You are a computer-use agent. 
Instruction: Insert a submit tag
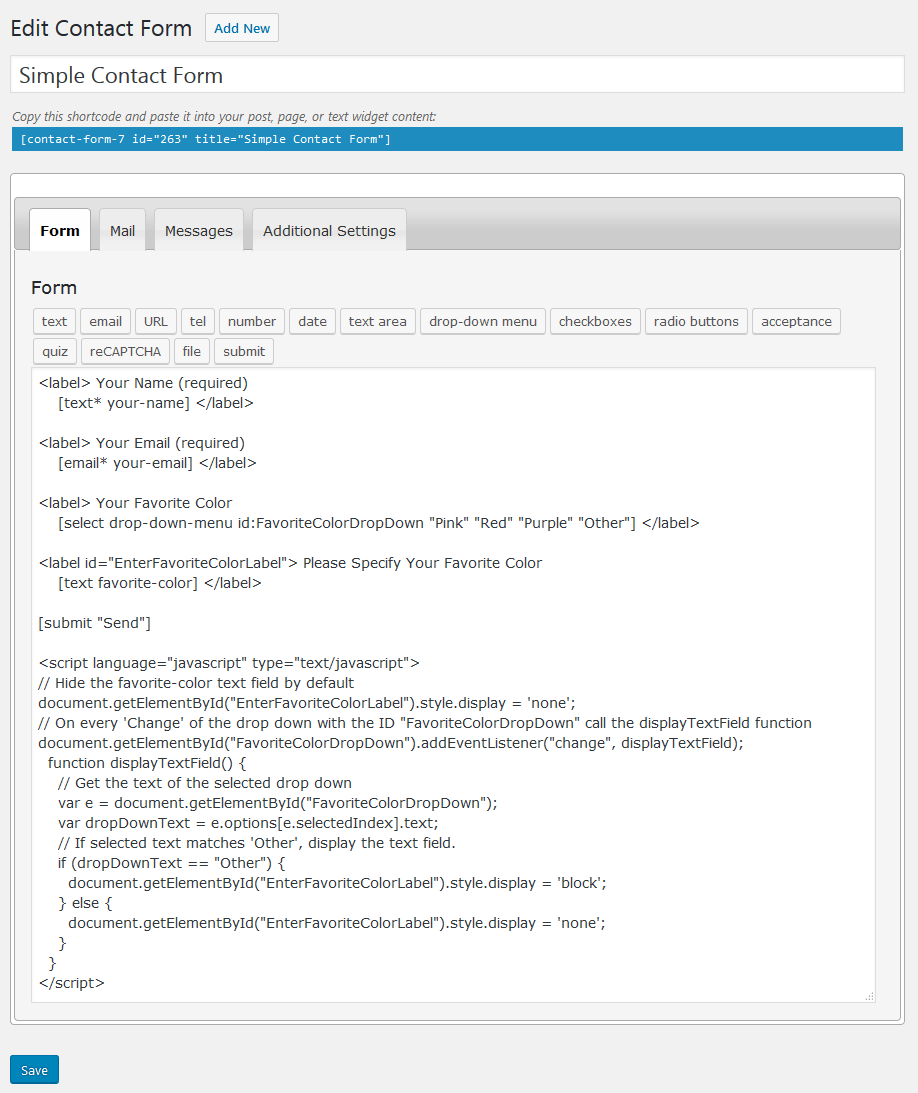244,351
